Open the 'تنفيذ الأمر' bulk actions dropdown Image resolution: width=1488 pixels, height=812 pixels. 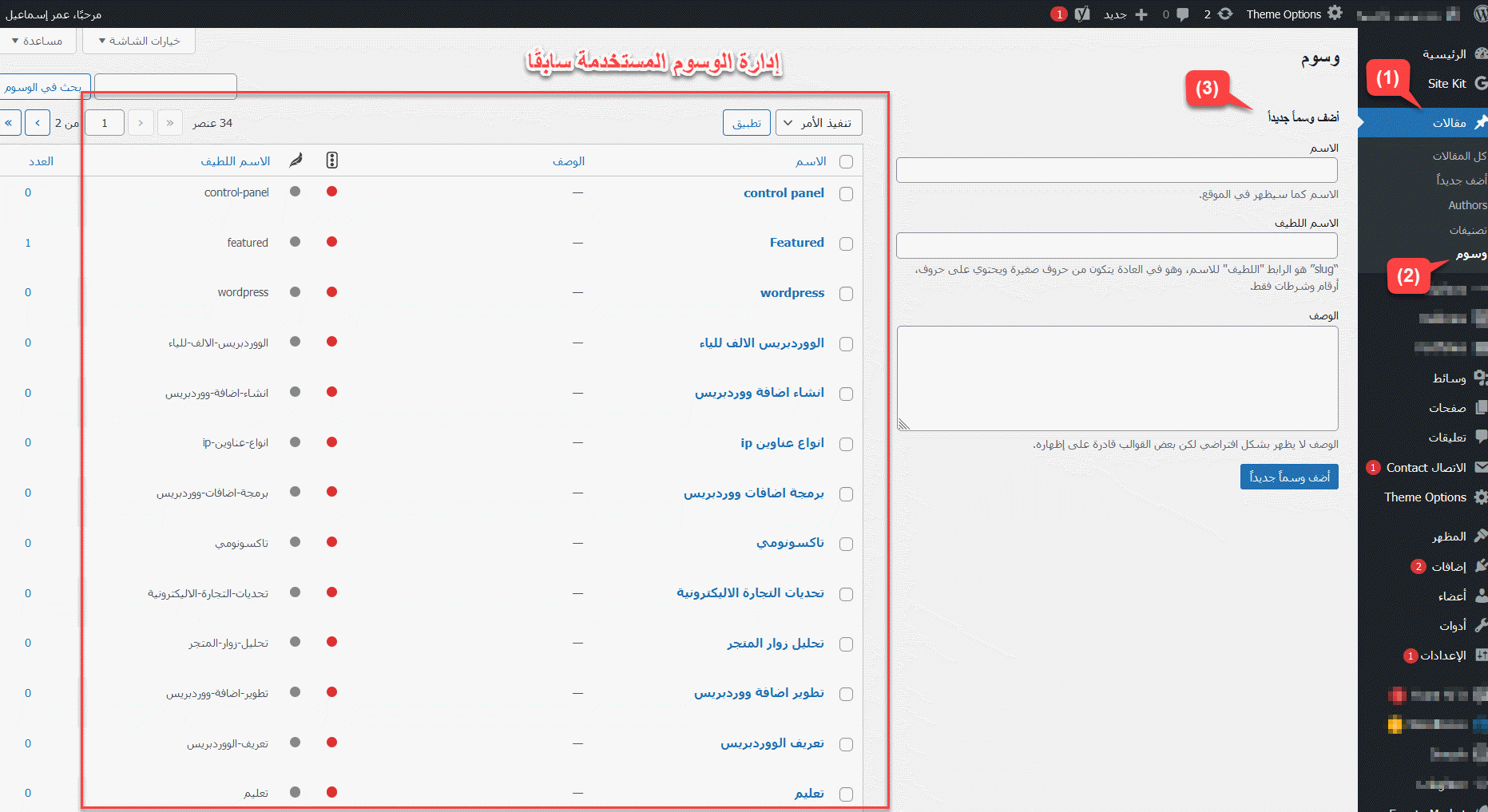pyautogui.click(x=819, y=123)
